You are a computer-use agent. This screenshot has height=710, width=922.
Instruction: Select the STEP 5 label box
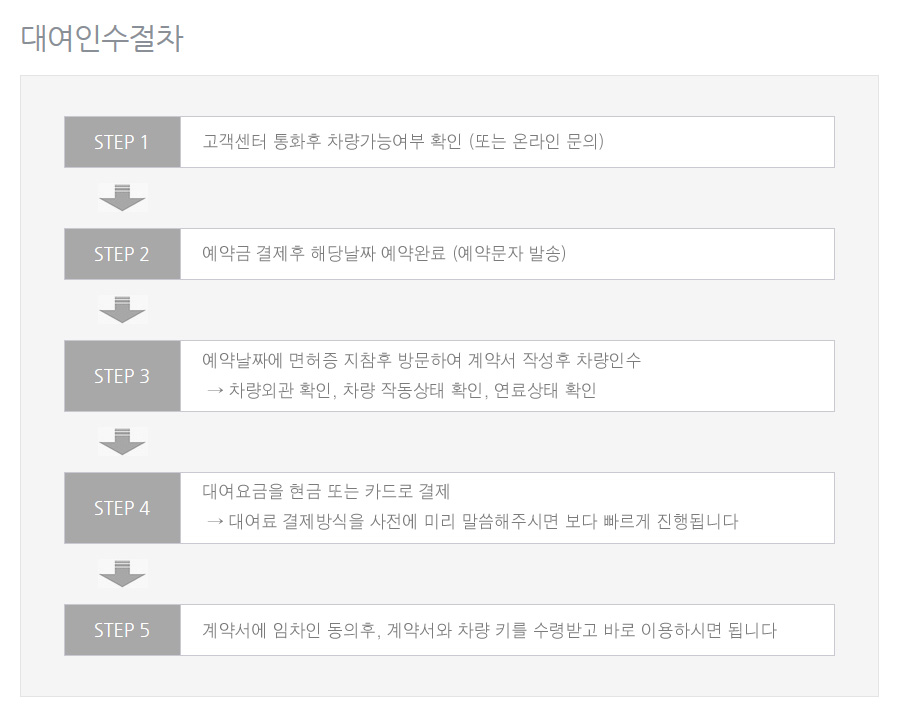122,630
